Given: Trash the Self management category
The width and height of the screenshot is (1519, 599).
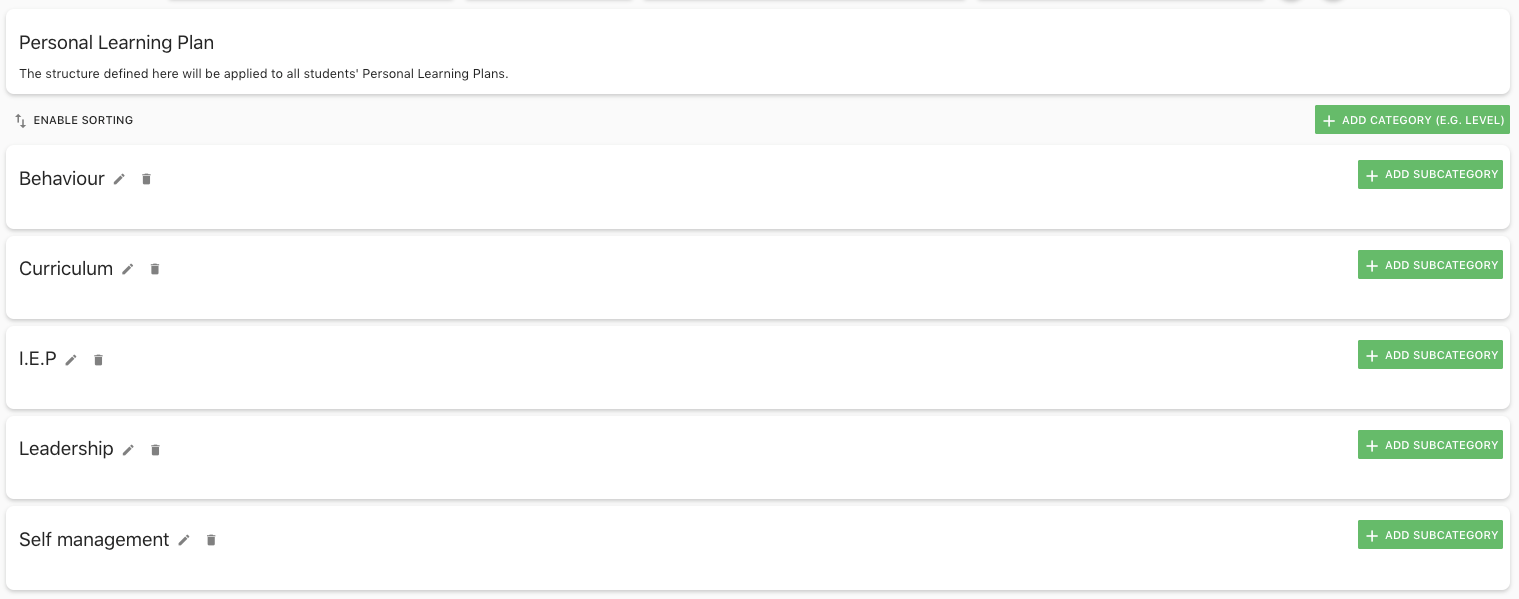Looking at the screenshot, I should tap(211, 540).
